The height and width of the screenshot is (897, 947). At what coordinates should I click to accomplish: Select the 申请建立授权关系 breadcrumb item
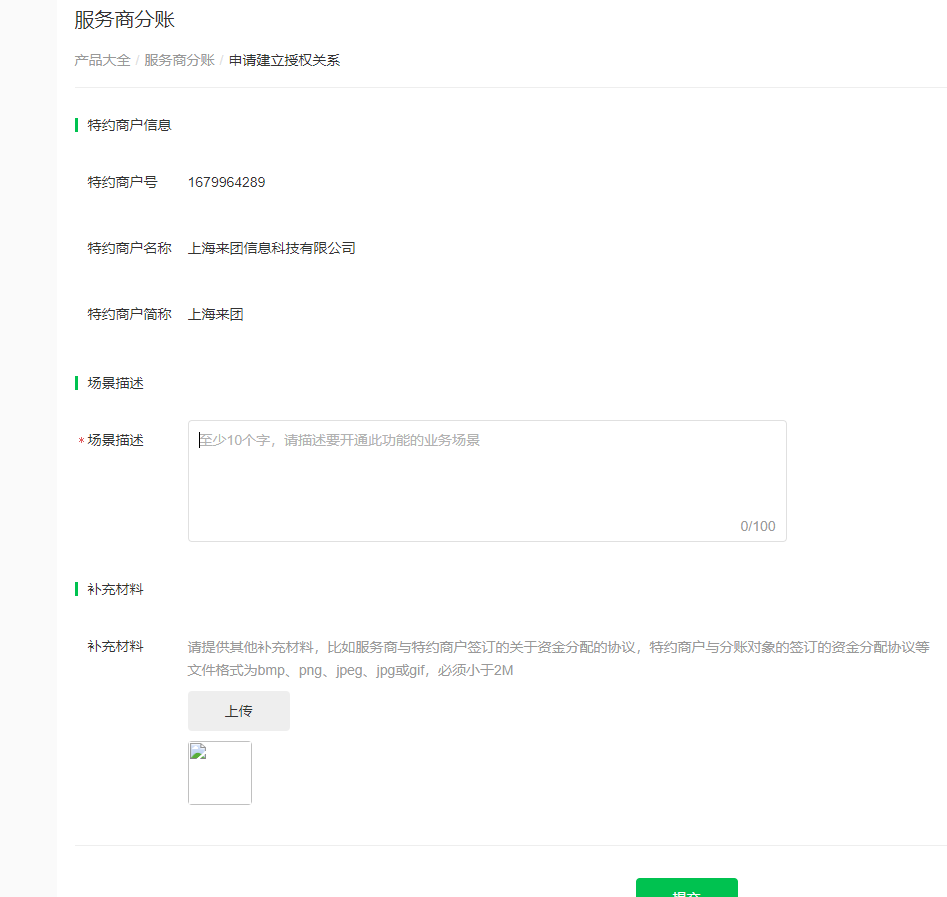pos(284,60)
